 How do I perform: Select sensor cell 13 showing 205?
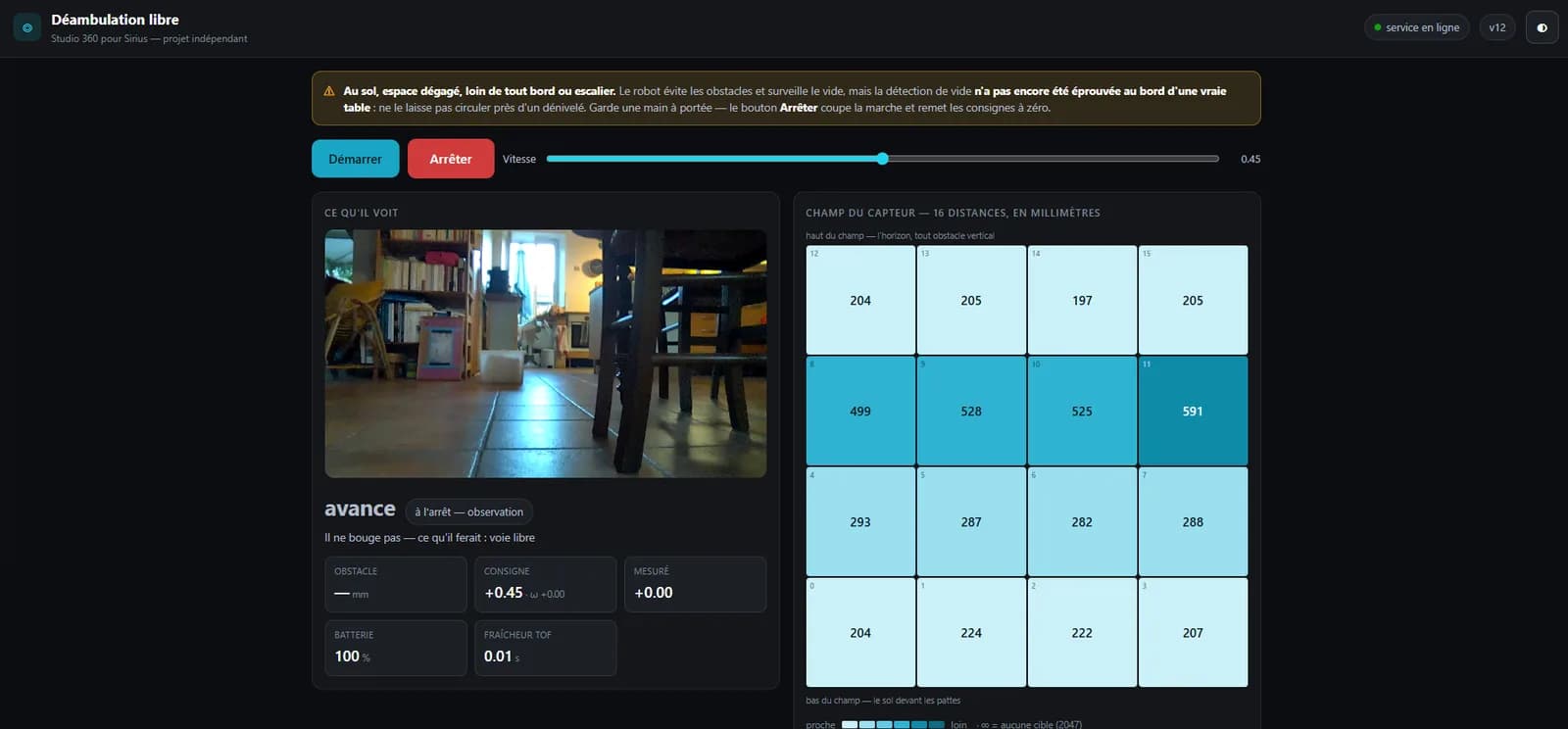click(971, 300)
